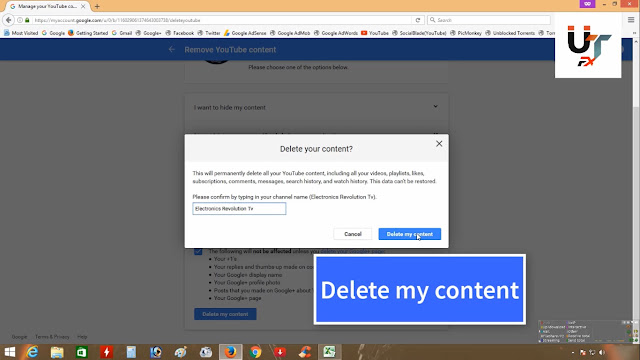
Task: Toggle the not be affected checkbox
Action: point(198,251)
